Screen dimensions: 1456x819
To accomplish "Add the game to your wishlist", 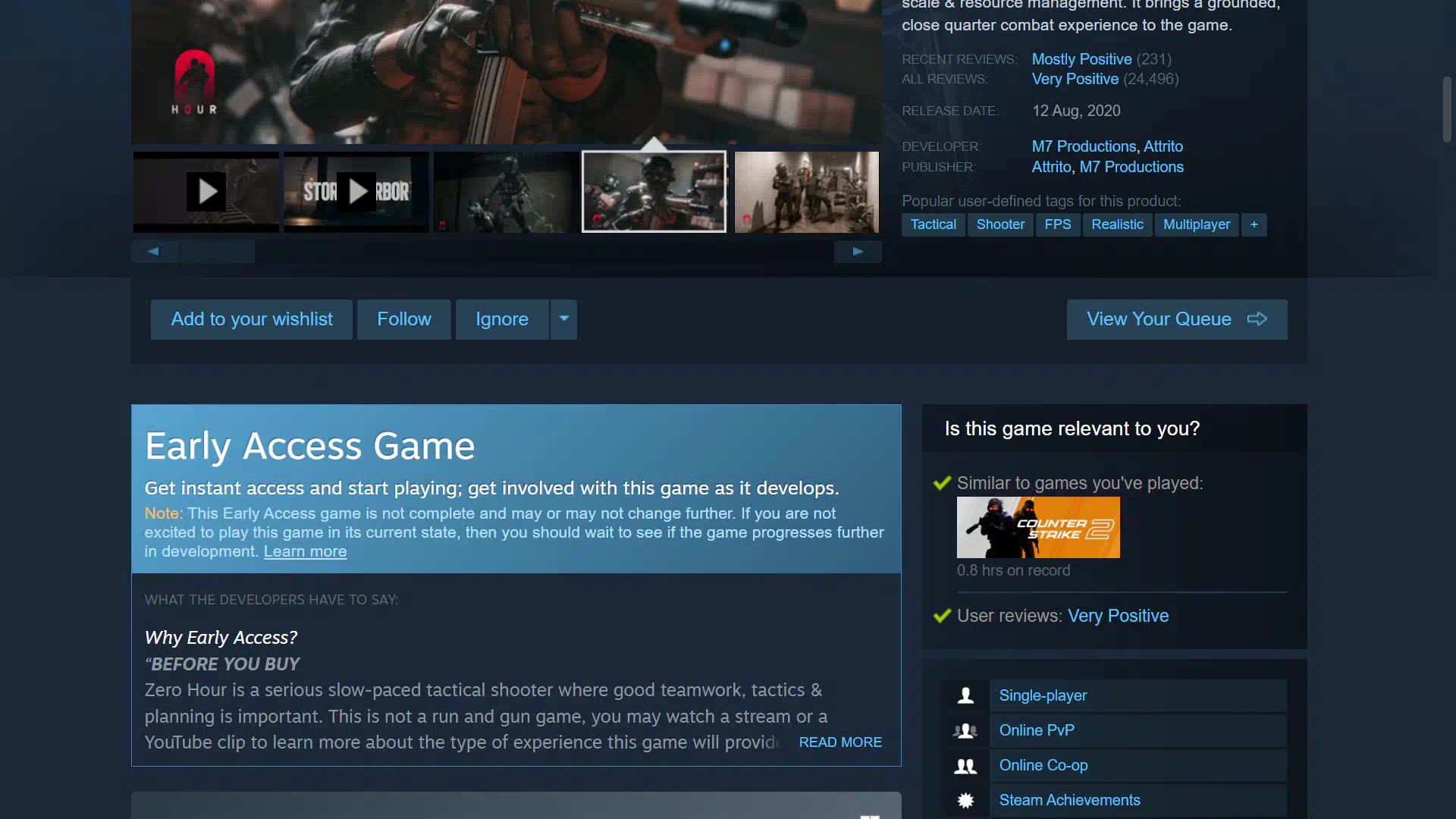I will tap(252, 319).
